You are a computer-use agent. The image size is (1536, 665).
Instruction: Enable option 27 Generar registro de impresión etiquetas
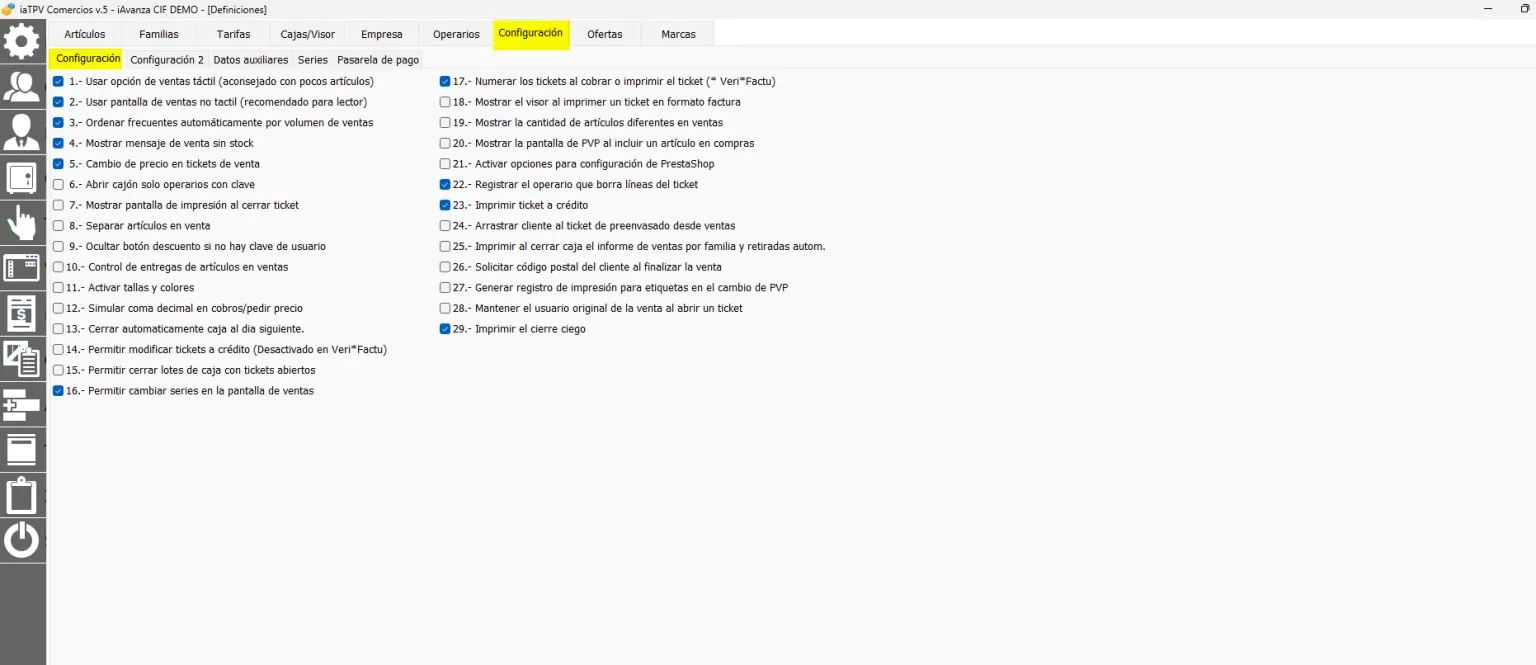(445, 288)
